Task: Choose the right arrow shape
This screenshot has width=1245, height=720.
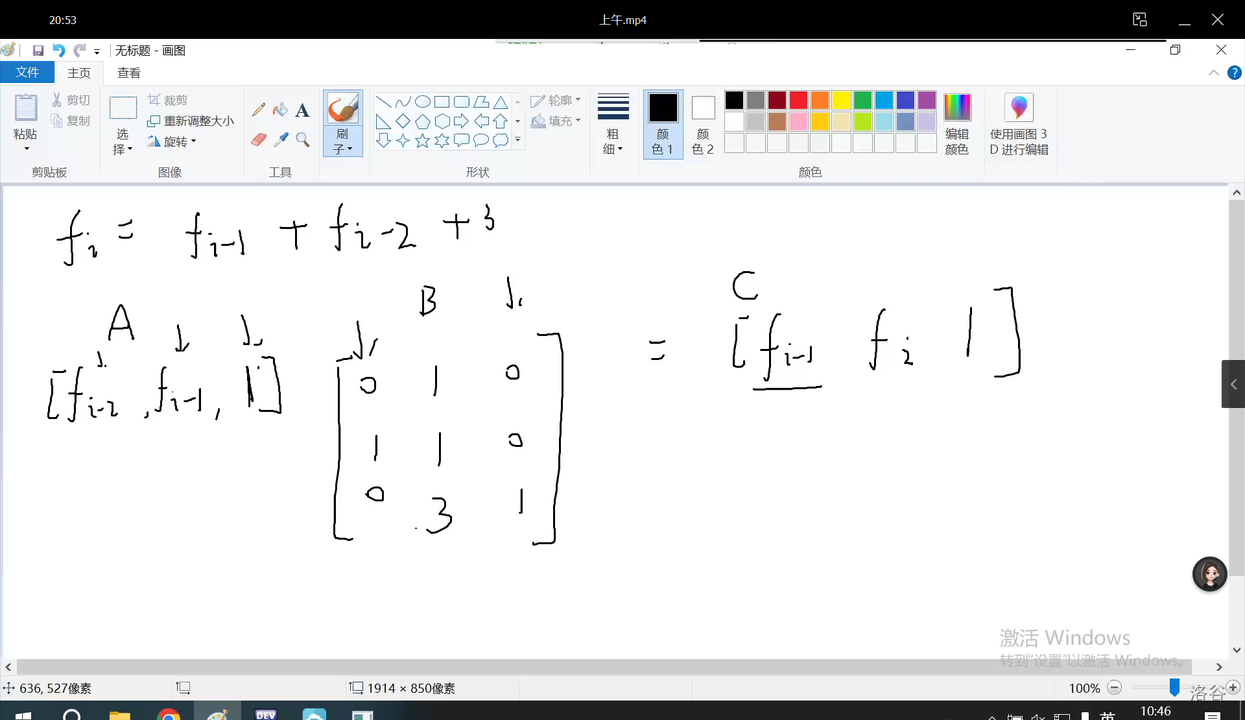Action: coord(462,121)
